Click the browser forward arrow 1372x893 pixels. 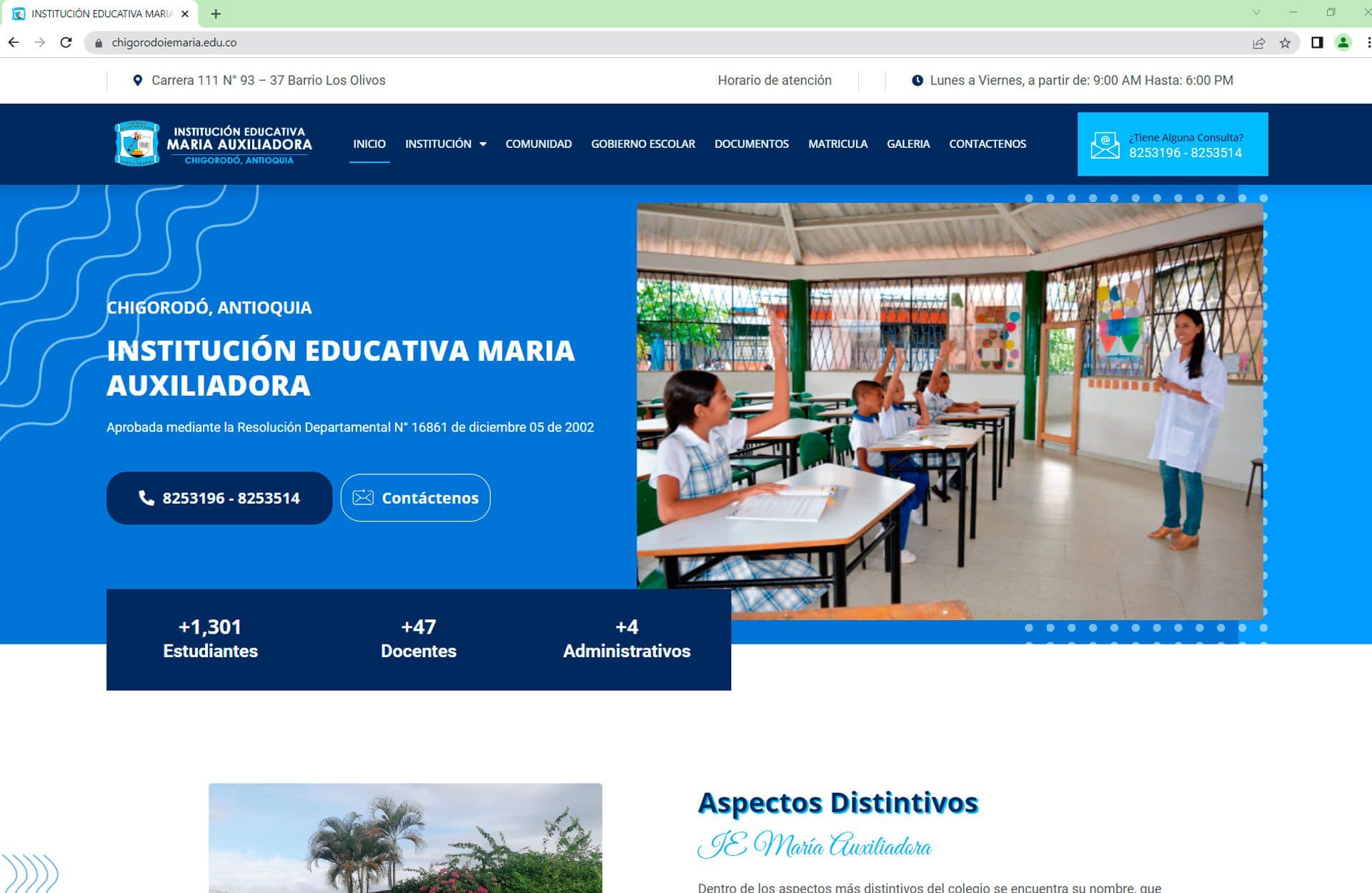pos(40,43)
